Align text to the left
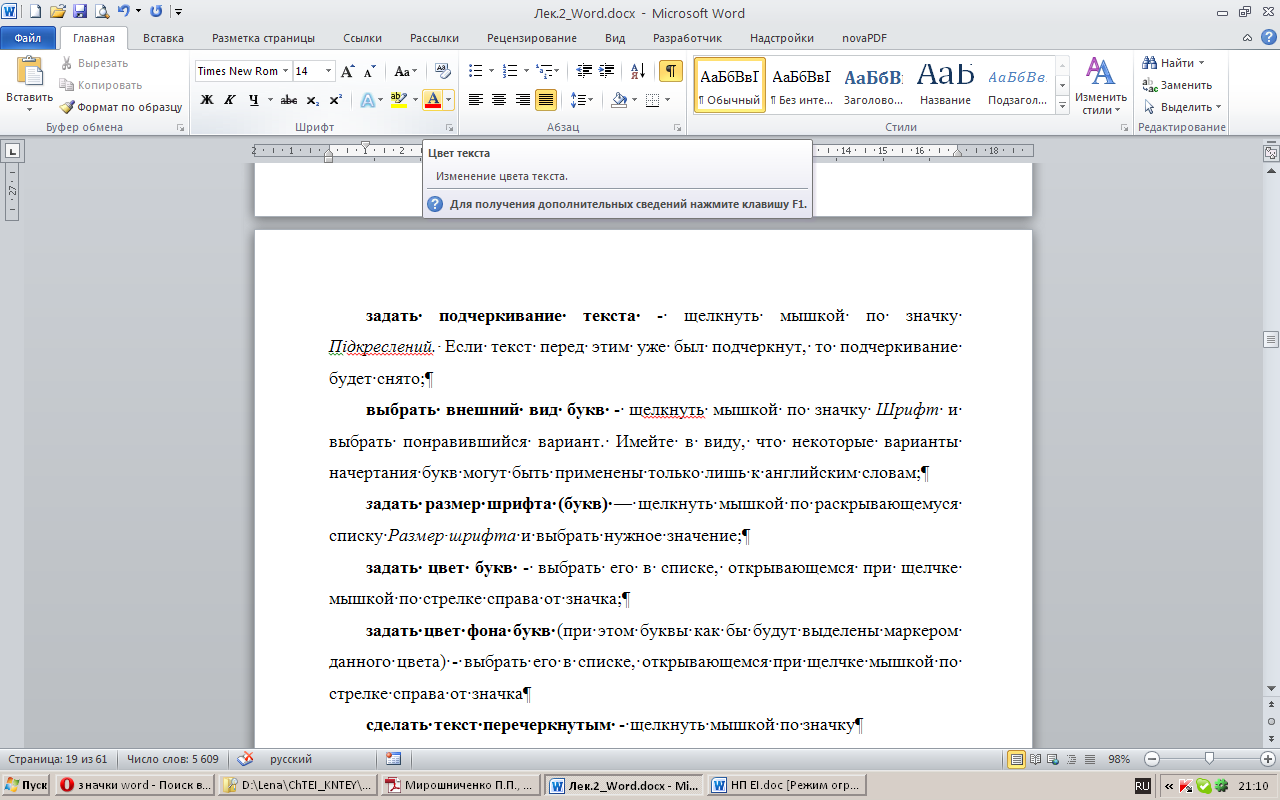Image resolution: width=1280 pixels, height=800 pixels. pyautogui.click(x=476, y=100)
